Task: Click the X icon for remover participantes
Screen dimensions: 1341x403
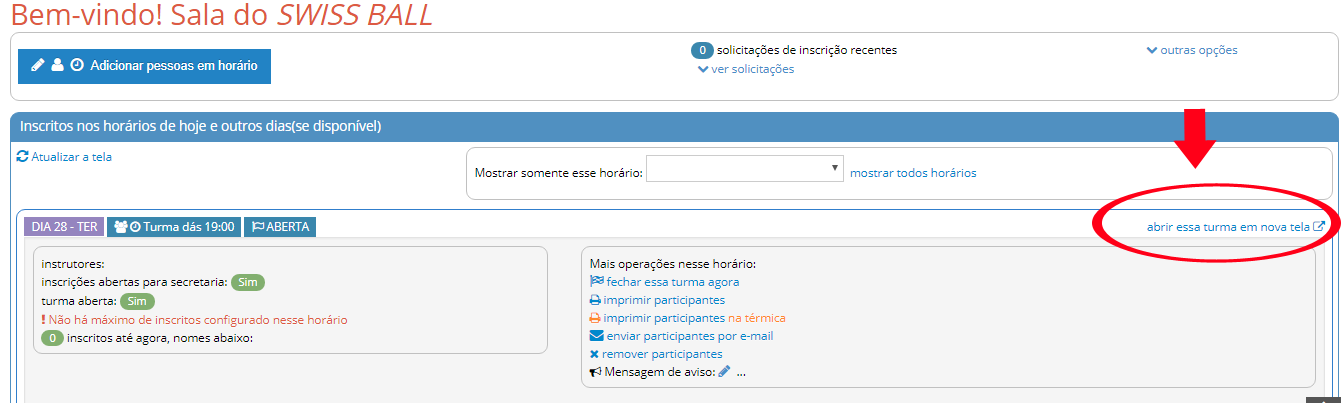Action: click(x=594, y=354)
